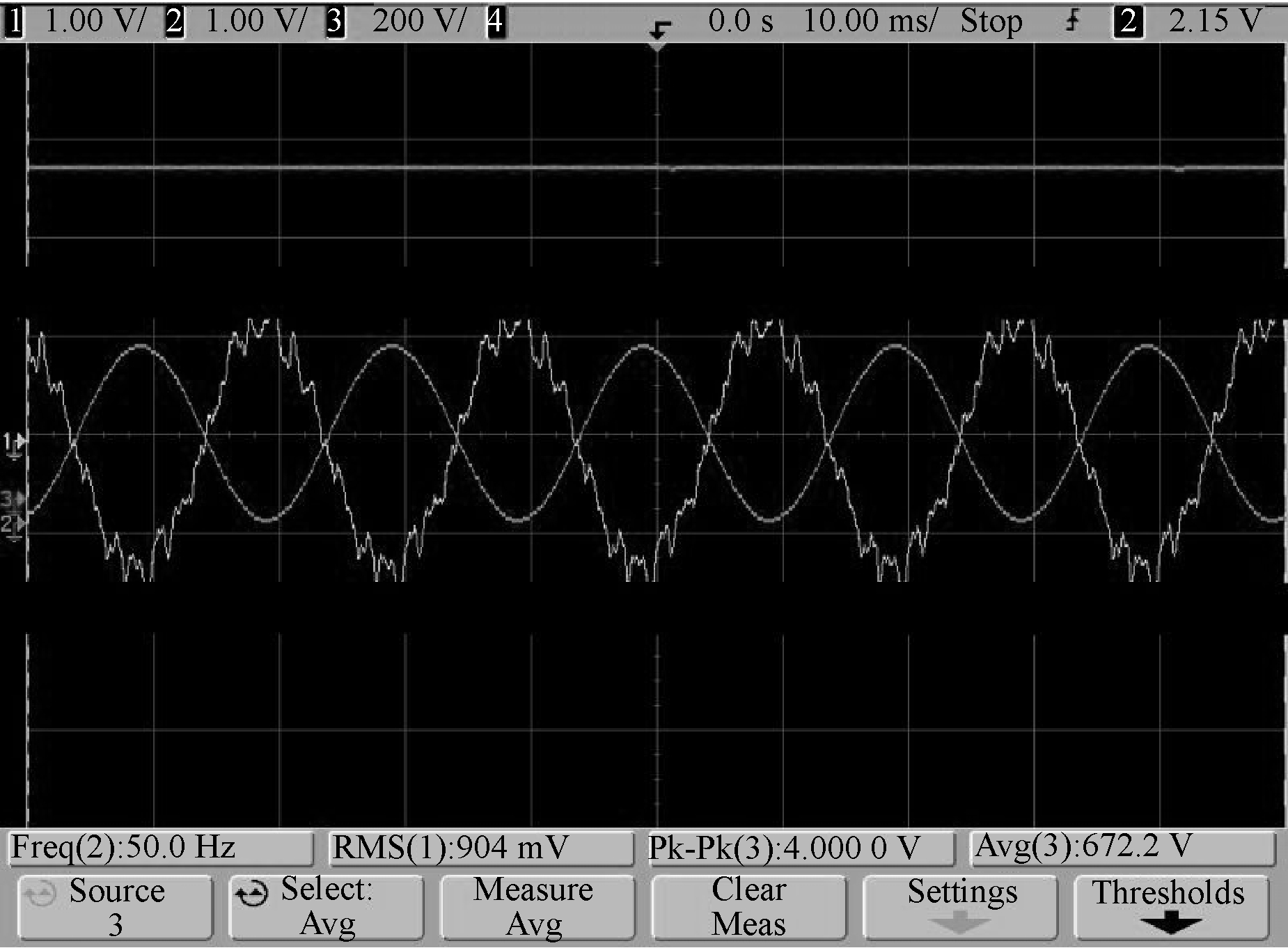Click the trigger source 2 badge

pyautogui.click(x=1129, y=21)
